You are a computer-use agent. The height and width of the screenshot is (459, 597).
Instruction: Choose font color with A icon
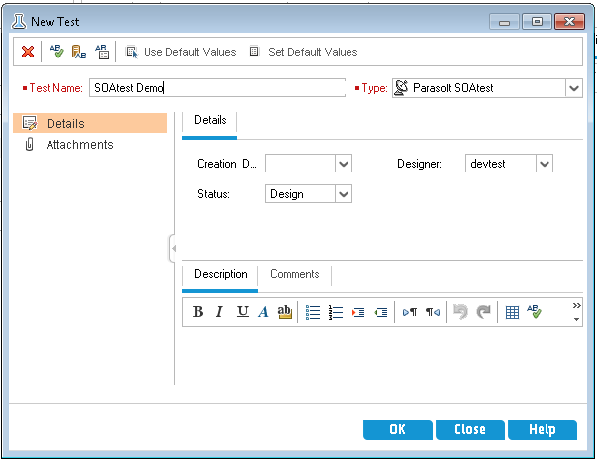[x=263, y=312]
